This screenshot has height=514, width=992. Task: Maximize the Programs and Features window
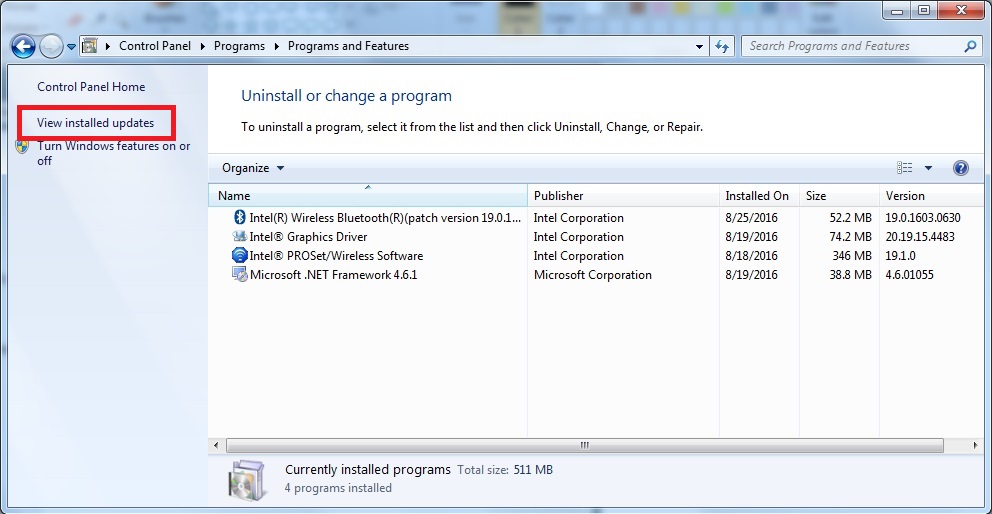[x=924, y=9]
